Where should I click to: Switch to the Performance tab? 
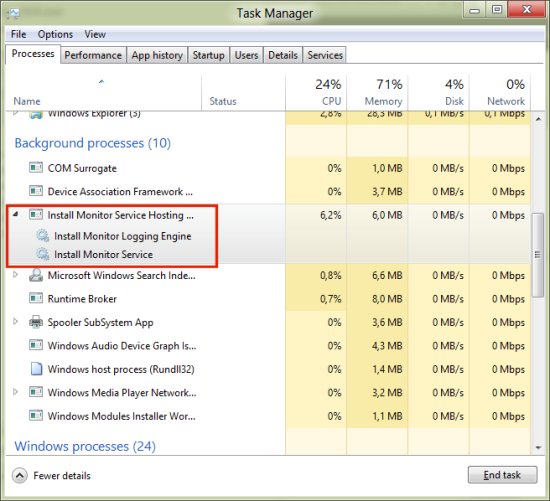pyautogui.click(x=93, y=55)
